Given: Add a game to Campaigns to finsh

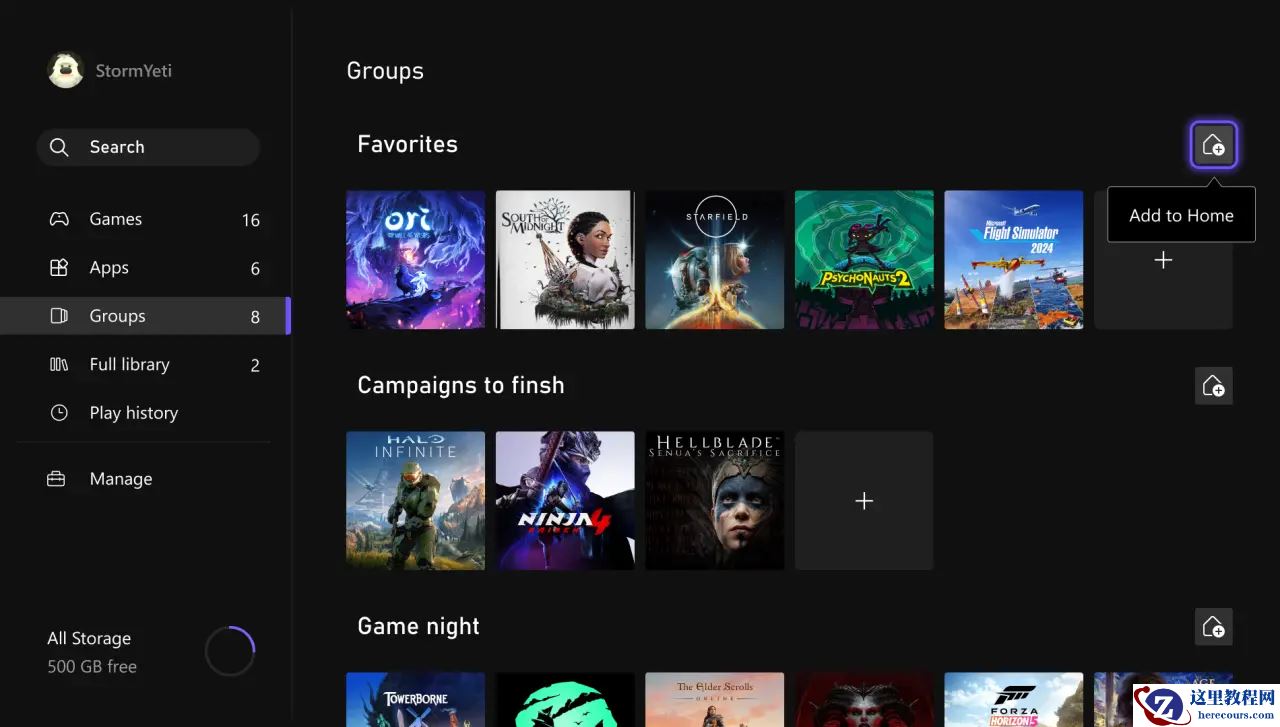Looking at the screenshot, I should tap(864, 500).
